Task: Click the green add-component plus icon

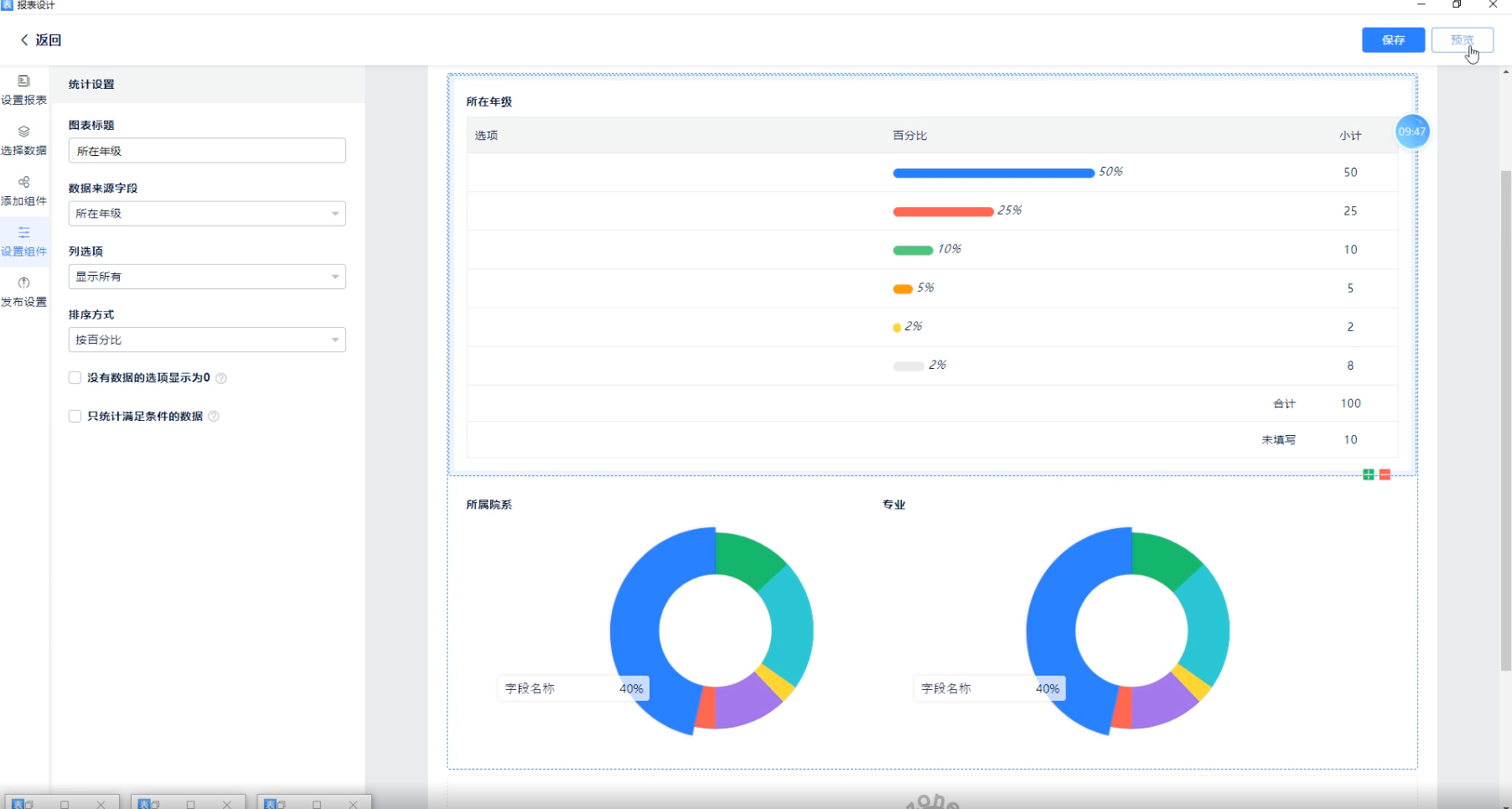Action: click(1369, 475)
